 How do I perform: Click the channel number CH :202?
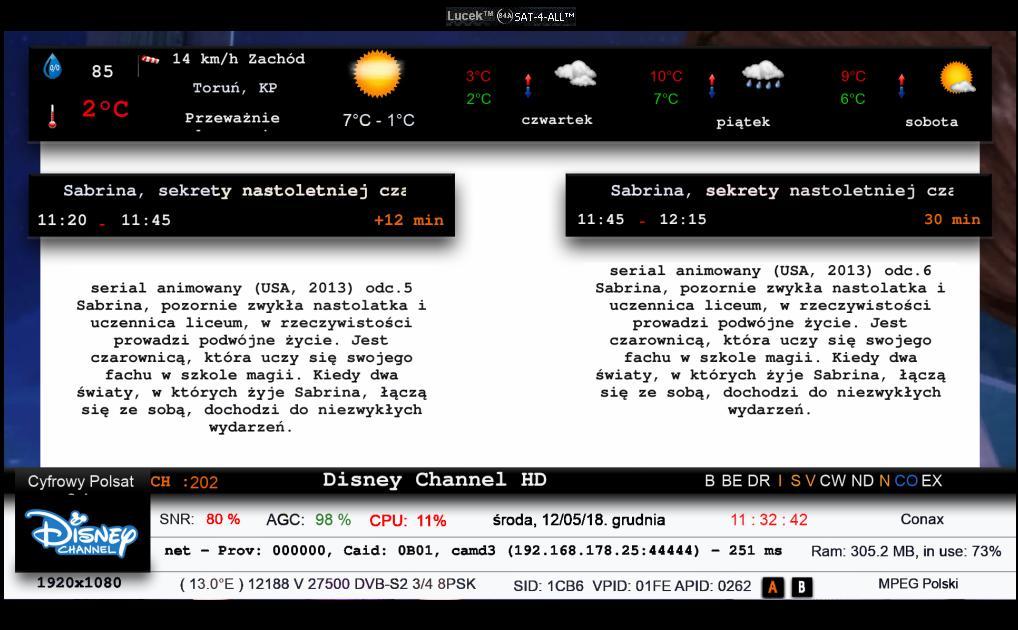[184, 482]
